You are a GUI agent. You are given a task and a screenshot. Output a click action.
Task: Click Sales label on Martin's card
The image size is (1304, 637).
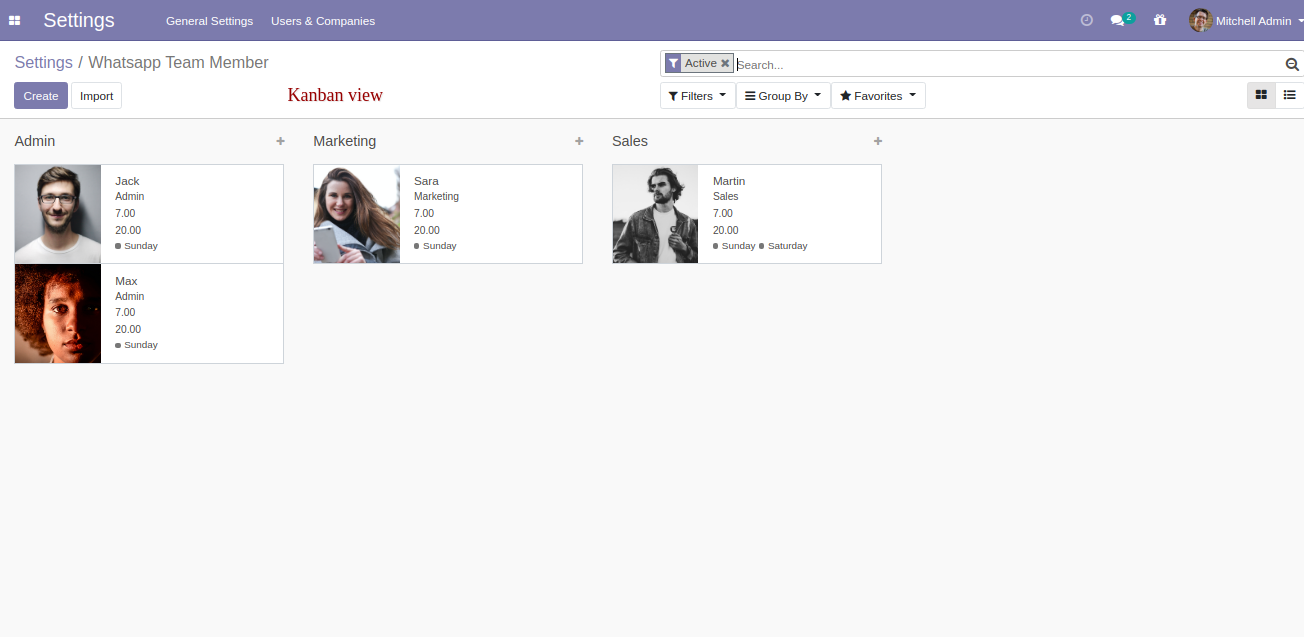point(726,197)
